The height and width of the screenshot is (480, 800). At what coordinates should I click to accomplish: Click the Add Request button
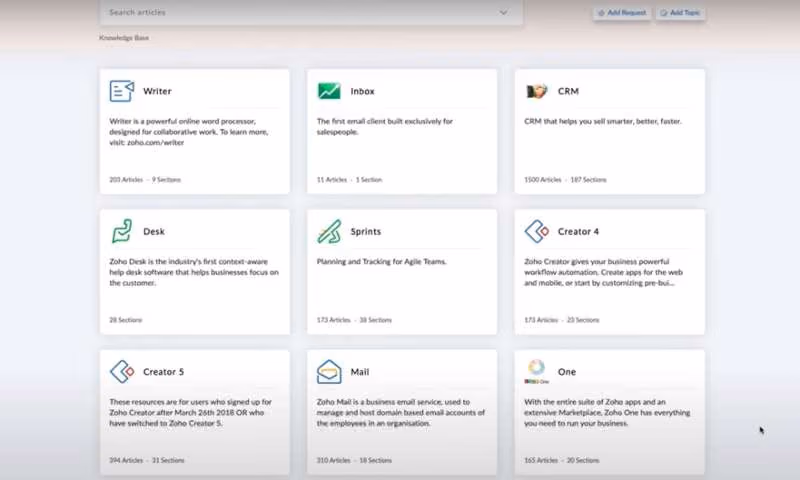(621, 13)
